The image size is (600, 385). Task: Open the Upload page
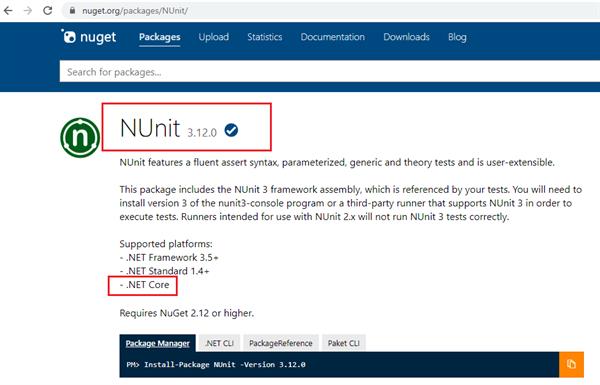click(214, 37)
